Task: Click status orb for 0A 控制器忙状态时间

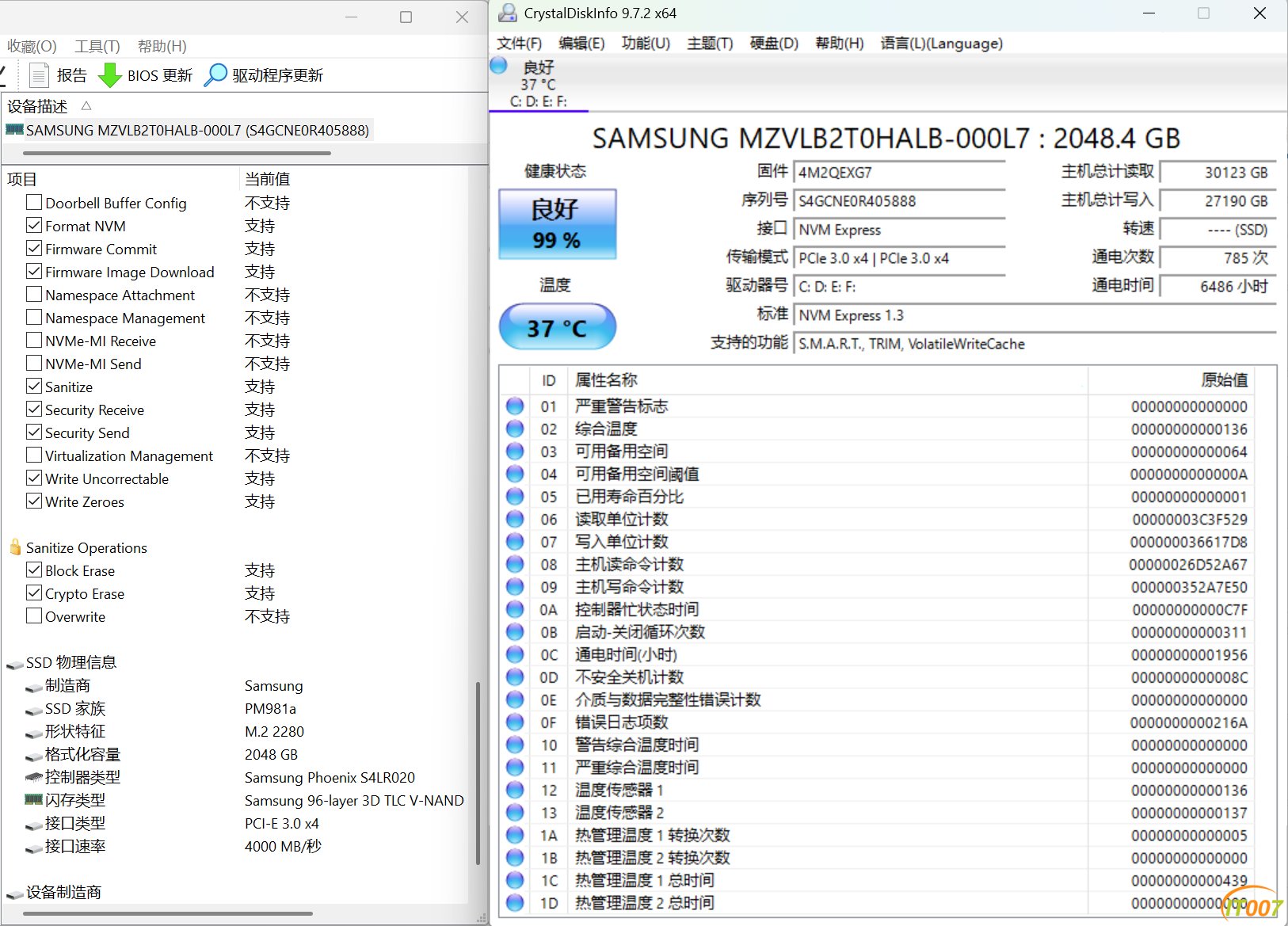Action: (x=515, y=609)
